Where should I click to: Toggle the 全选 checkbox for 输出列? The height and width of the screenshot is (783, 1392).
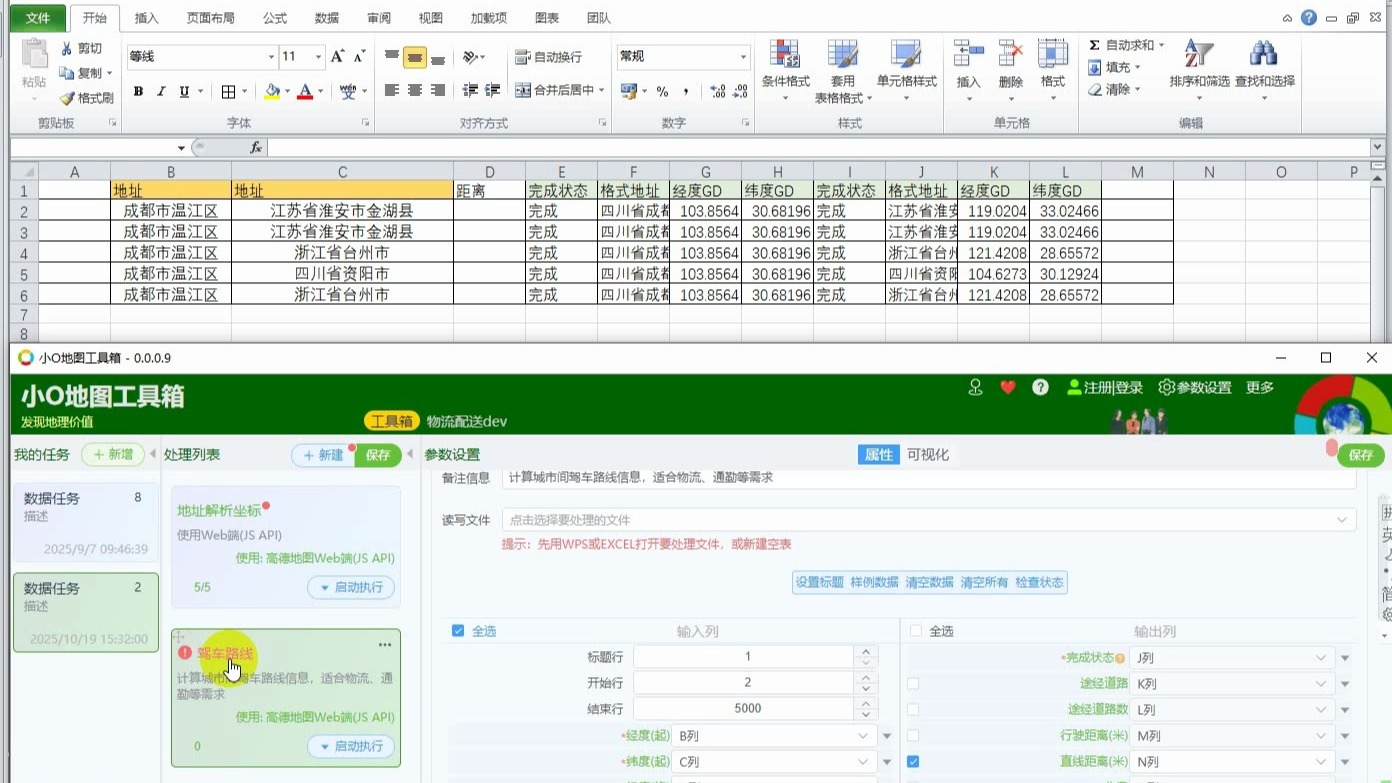[915, 630]
